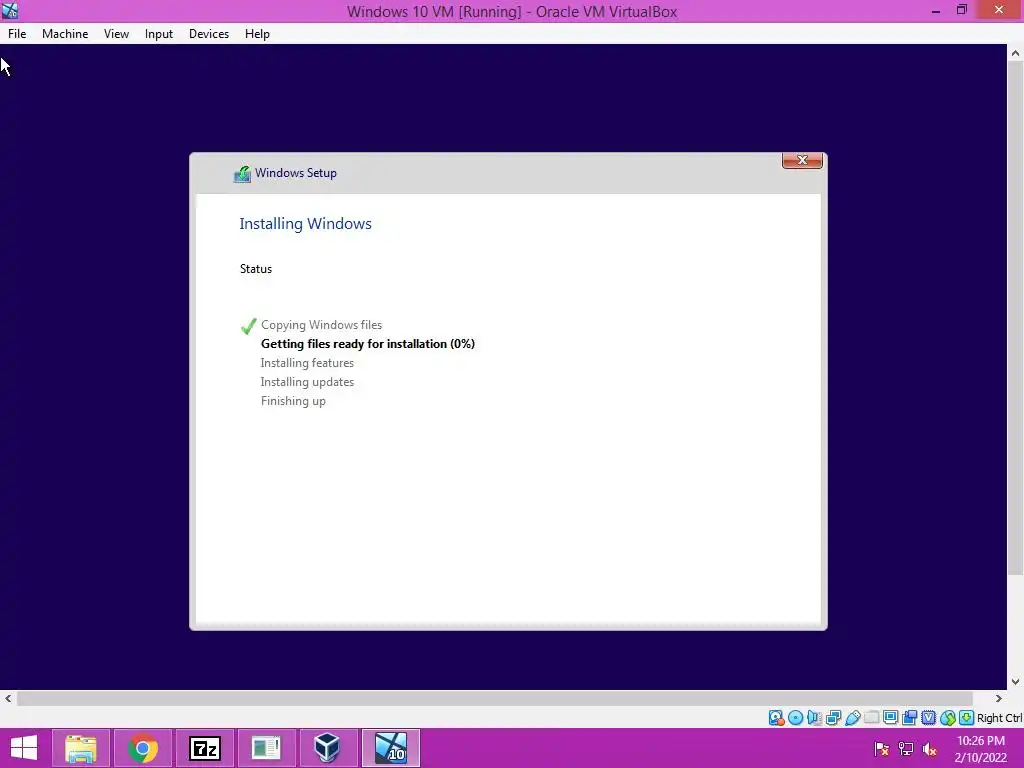Click the optical disk status icon
The width and height of the screenshot is (1024, 768).
click(795, 718)
